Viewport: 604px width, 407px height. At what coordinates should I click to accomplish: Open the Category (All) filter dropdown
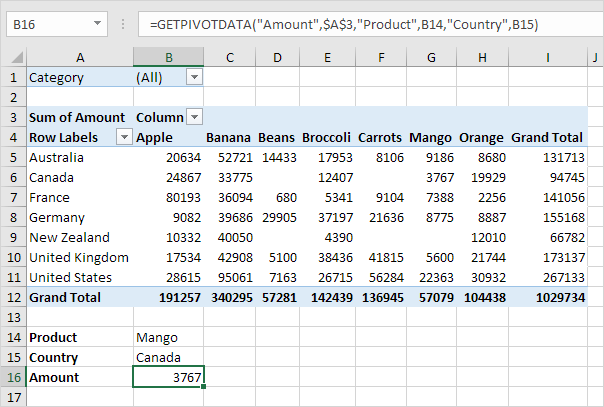pos(194,77)
